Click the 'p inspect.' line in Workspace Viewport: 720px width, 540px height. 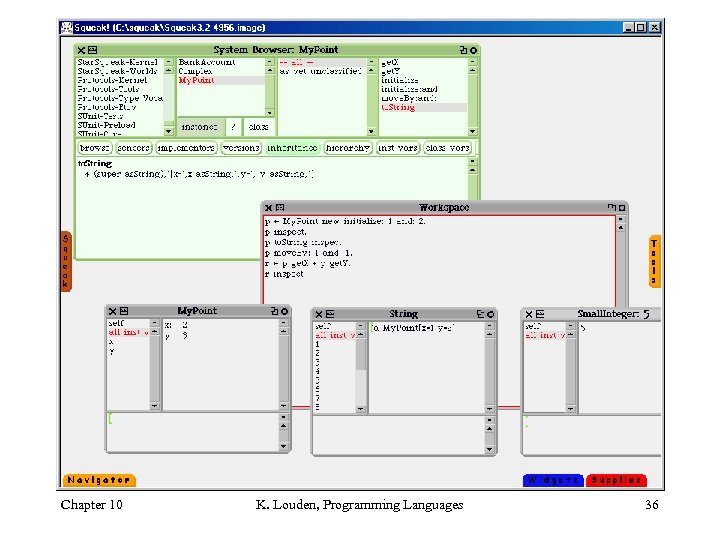point(285,232)
